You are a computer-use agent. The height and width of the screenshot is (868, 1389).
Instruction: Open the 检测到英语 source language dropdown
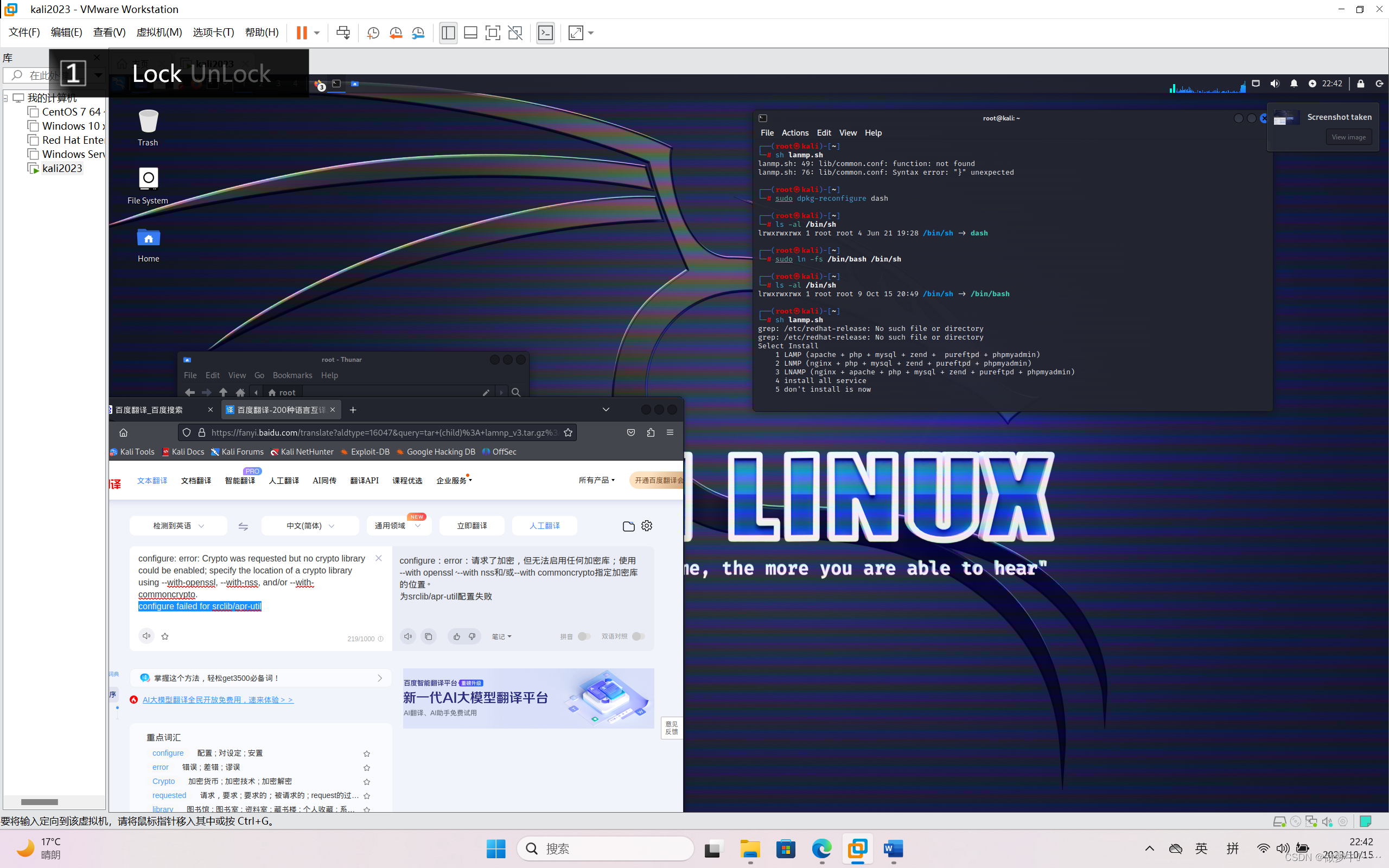click(178, 526)
